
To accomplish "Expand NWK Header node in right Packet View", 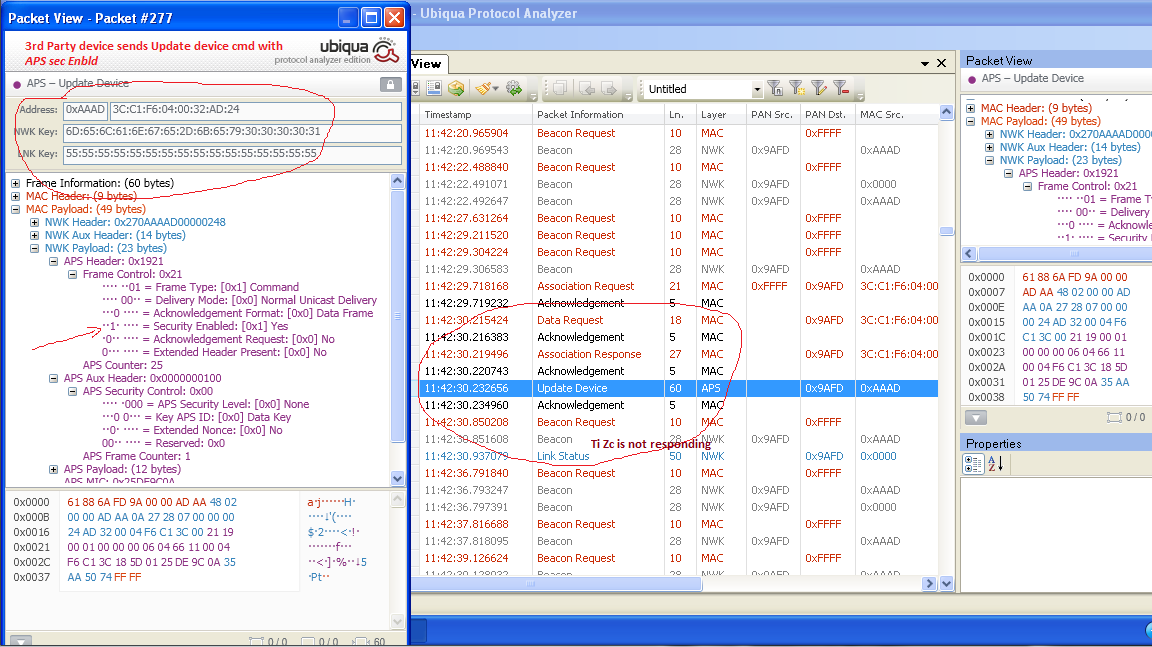I will [990, 134].
